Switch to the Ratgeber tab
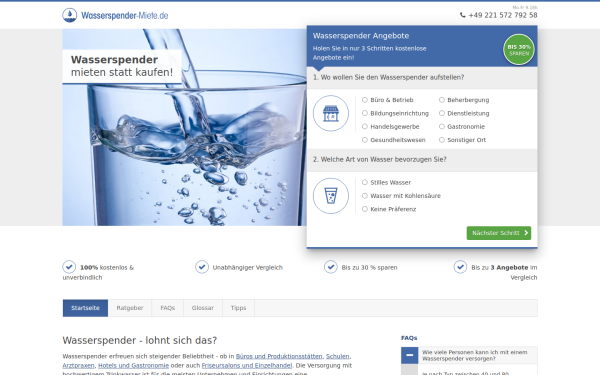The width and height of the screenshot is (600, 375). pos(130,308)
